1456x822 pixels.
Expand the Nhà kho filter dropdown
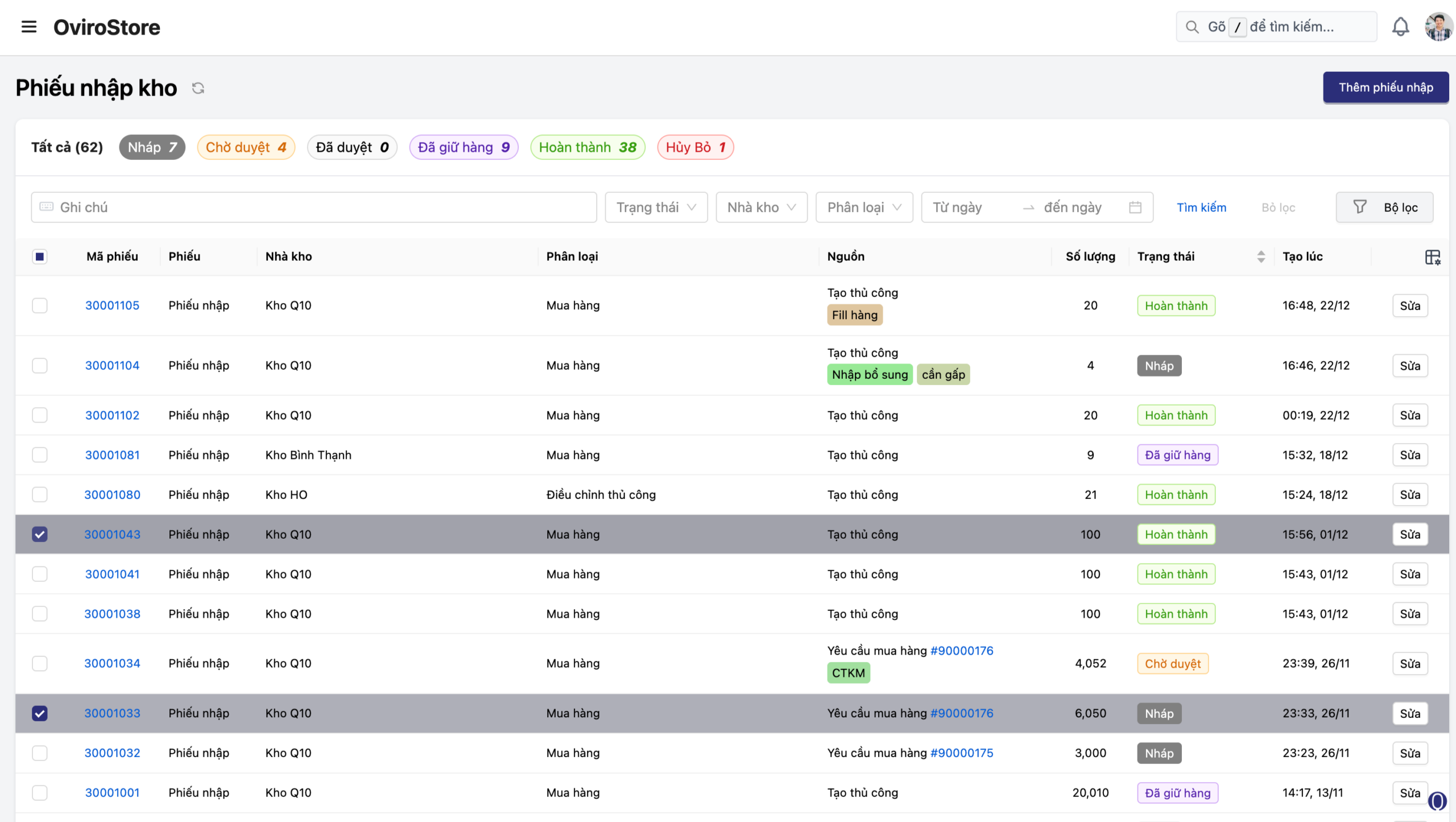click(761, 207)
